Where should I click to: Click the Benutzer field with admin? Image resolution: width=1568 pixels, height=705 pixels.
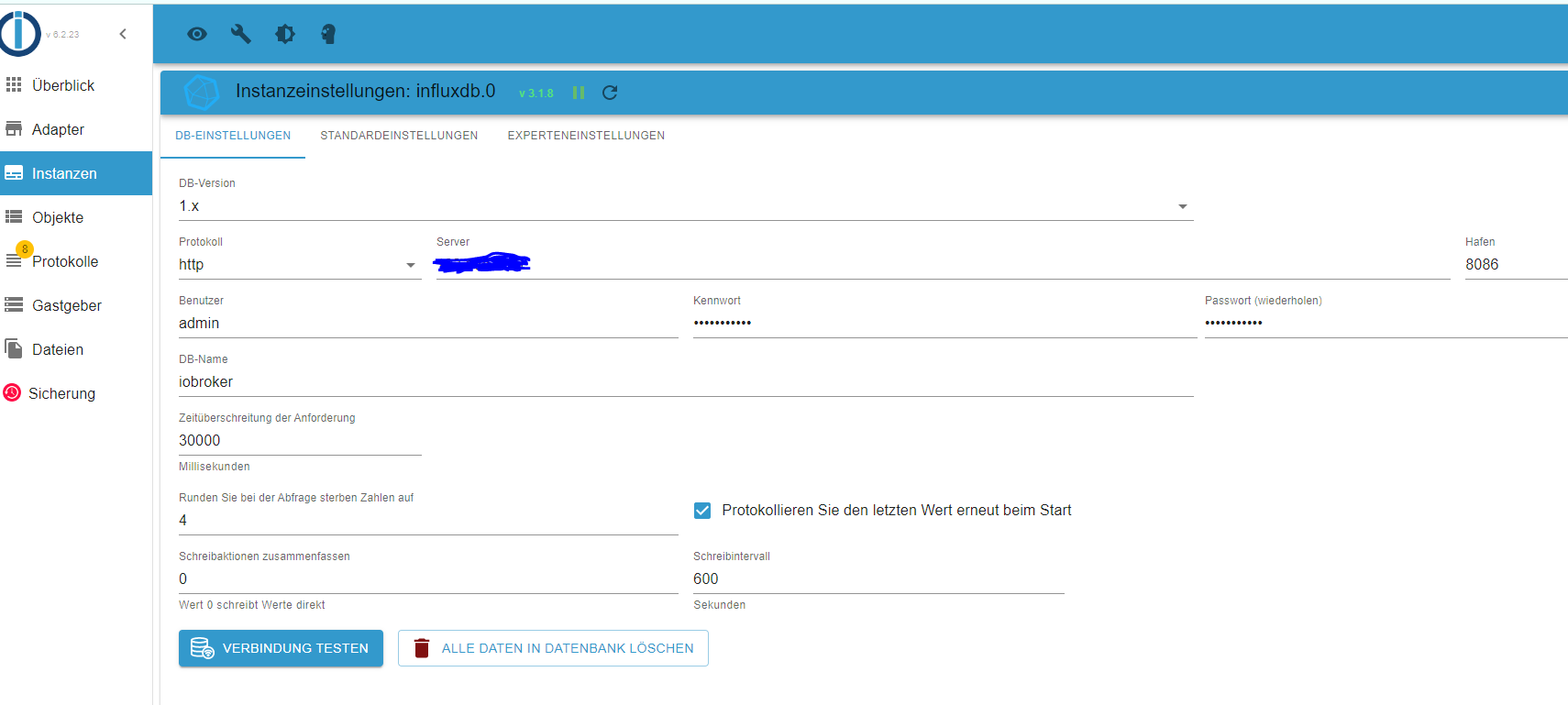[428, 324]
